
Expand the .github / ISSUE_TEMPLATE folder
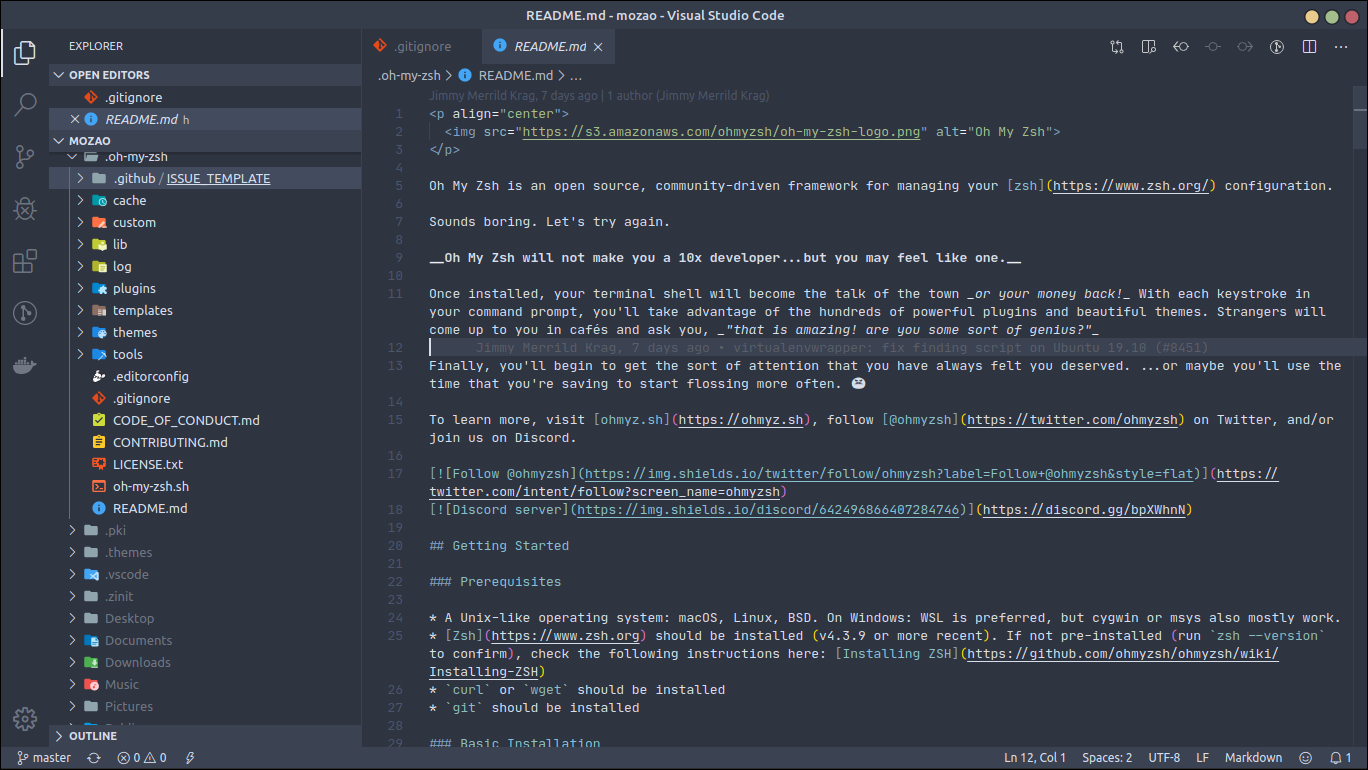[205, 178]
